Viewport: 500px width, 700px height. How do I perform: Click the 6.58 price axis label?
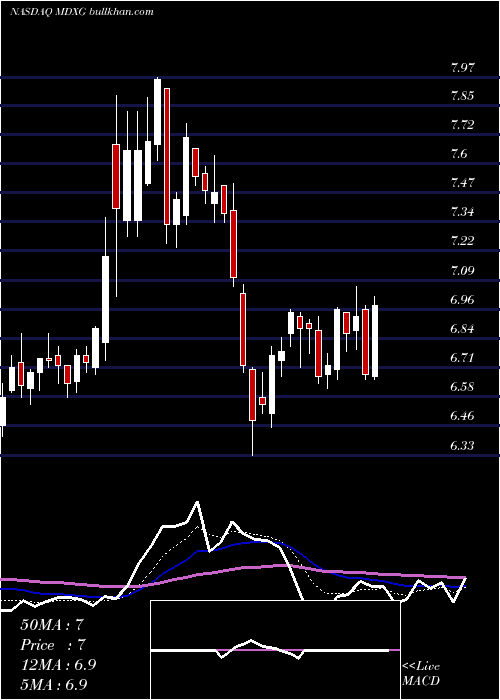click(x=463, y=386)
